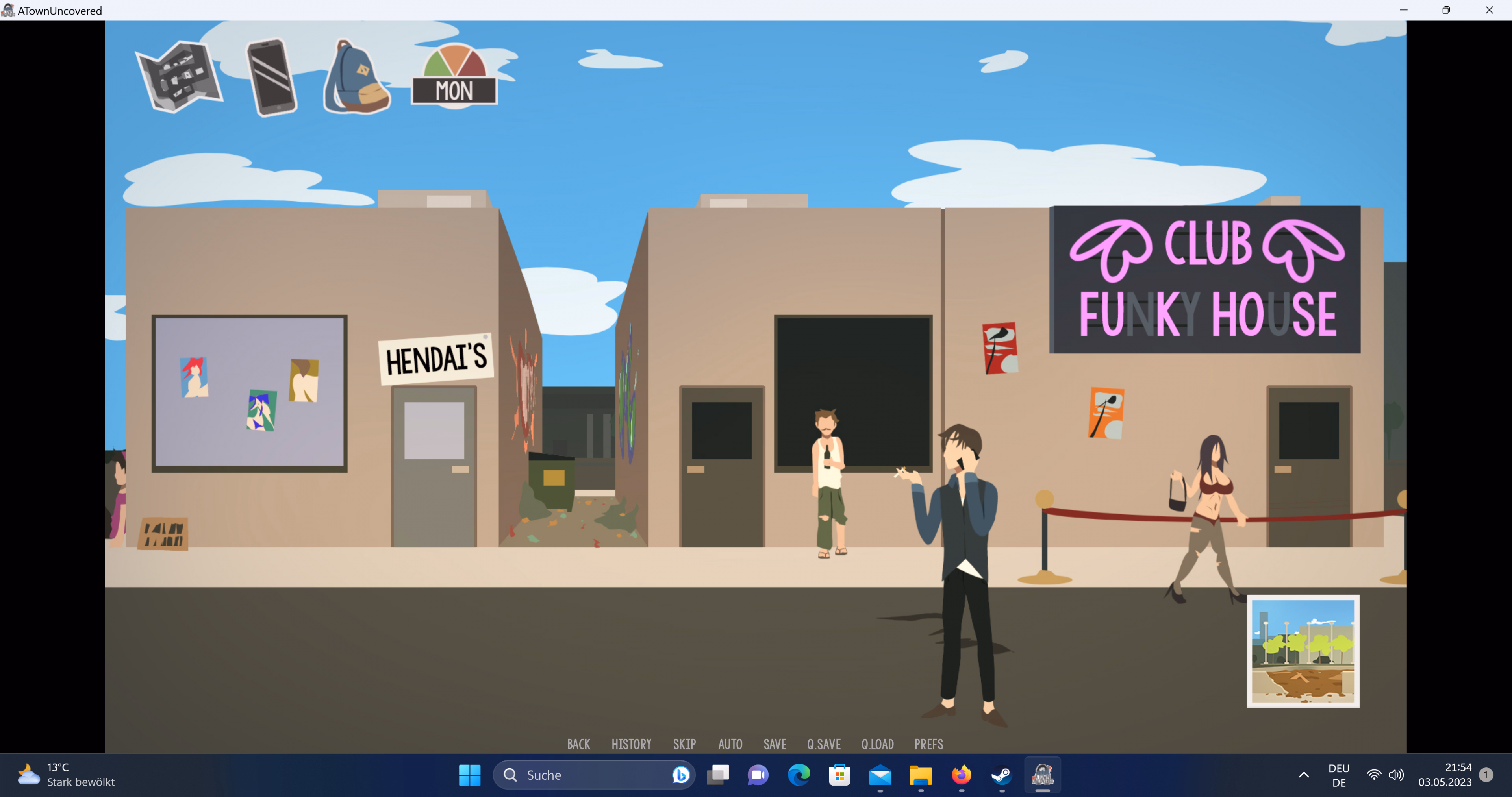Click the BACK quick menu button
This screenshot has width=1512, height=797.
pos(579,744)
